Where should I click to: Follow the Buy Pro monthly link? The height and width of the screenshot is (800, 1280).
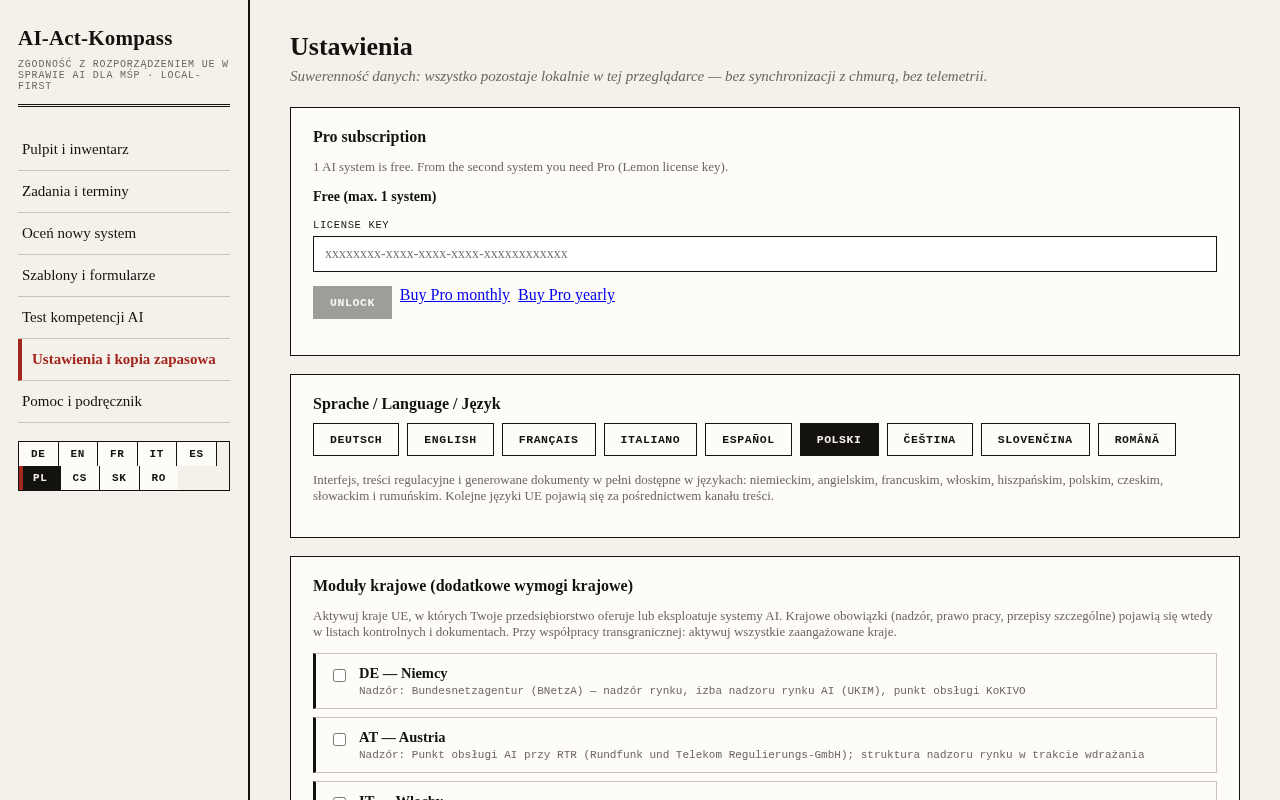[455, 295]
